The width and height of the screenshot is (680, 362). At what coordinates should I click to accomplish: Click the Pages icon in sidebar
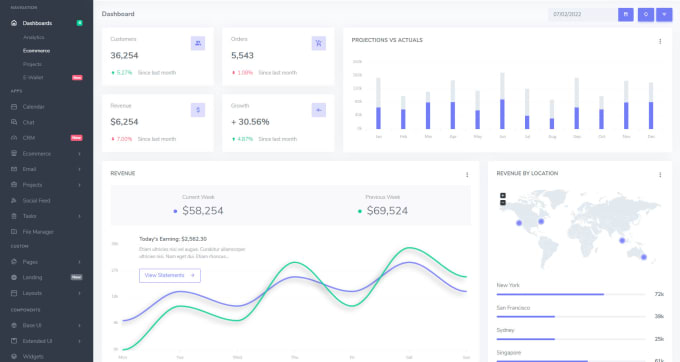pos(14,262)
